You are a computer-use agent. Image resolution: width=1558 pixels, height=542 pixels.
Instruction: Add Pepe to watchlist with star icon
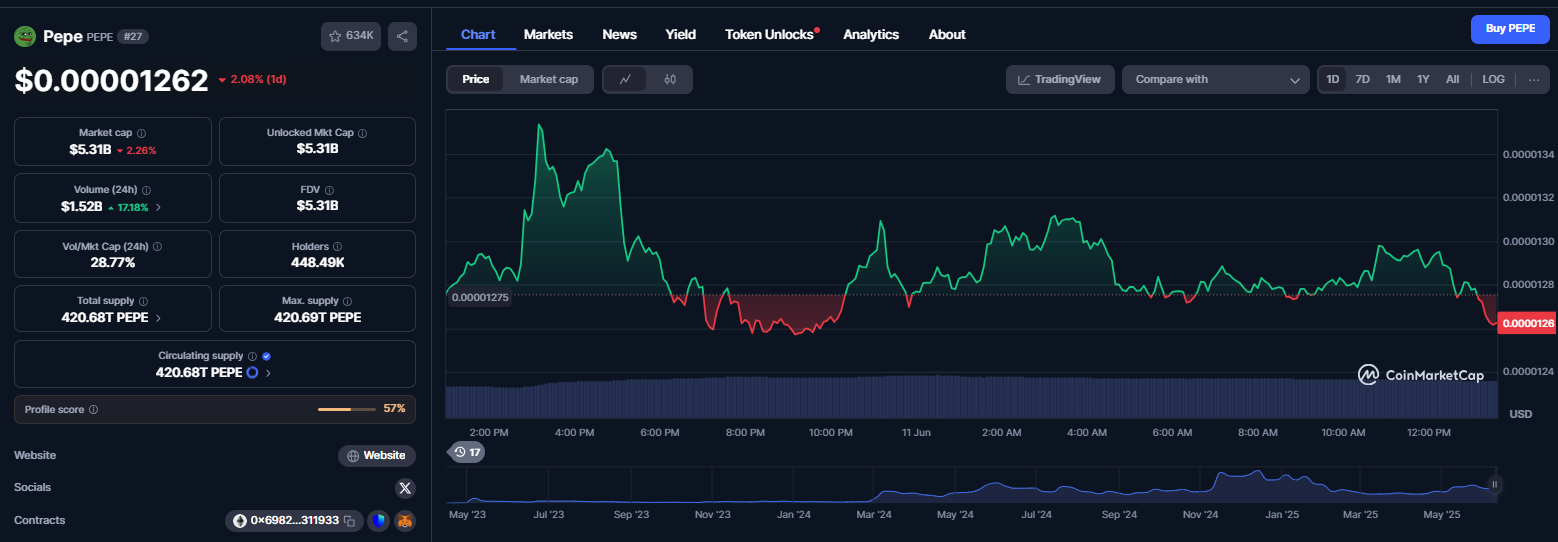pos(351,36)
